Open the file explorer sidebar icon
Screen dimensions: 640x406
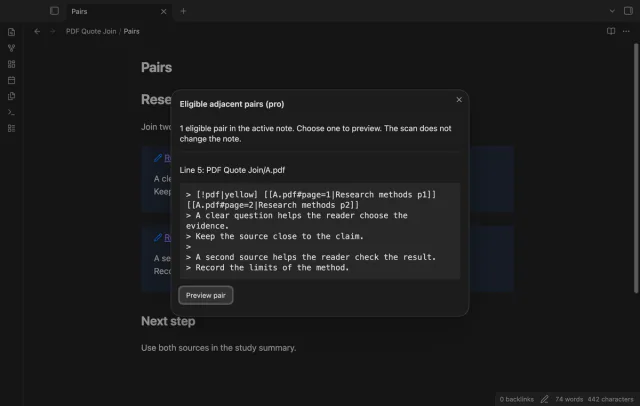coord(11,32)
